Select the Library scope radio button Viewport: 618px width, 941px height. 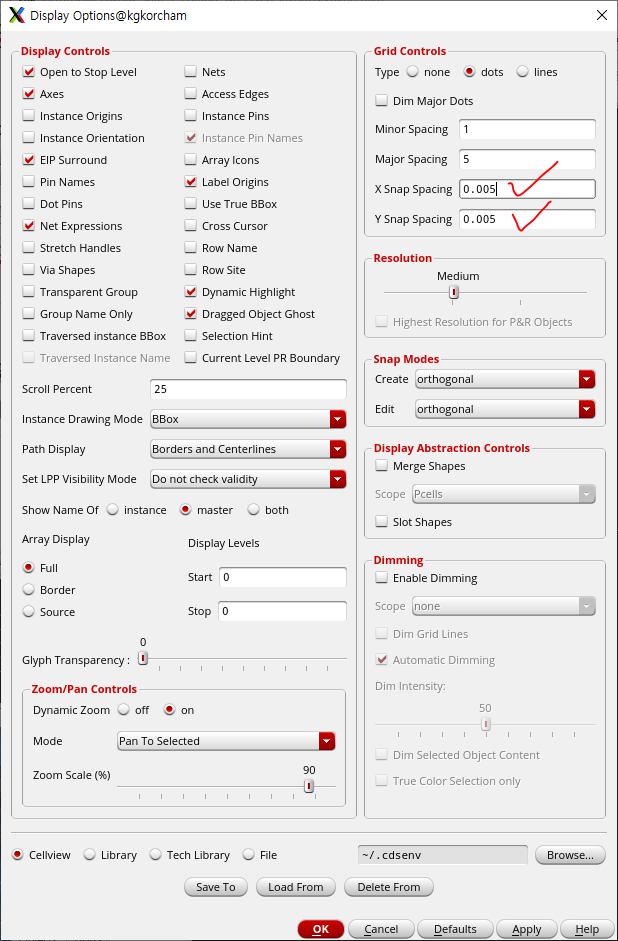click(89, 855)
